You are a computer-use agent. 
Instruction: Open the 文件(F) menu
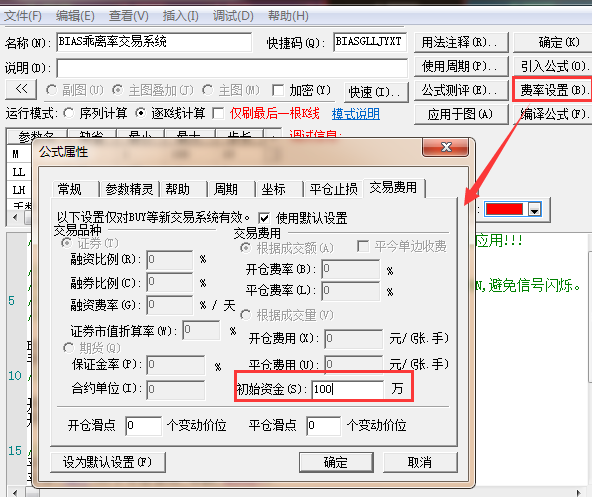click(x=23, y=16)
